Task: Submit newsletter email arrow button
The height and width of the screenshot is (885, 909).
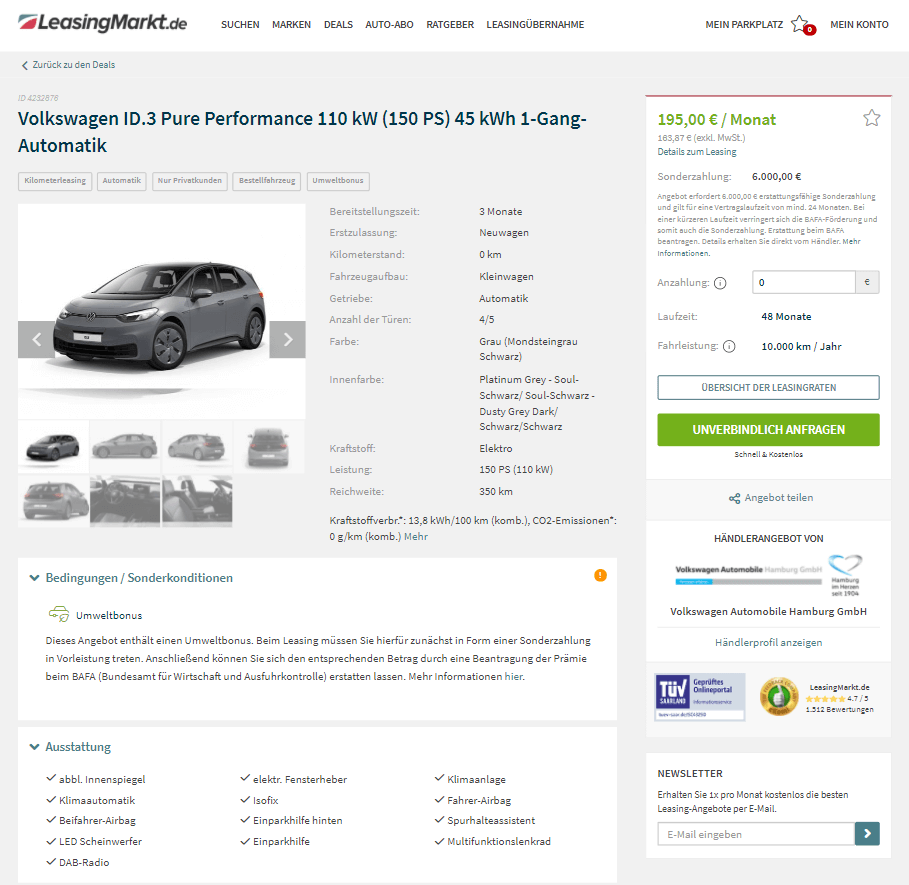Action: click(867, 833)
